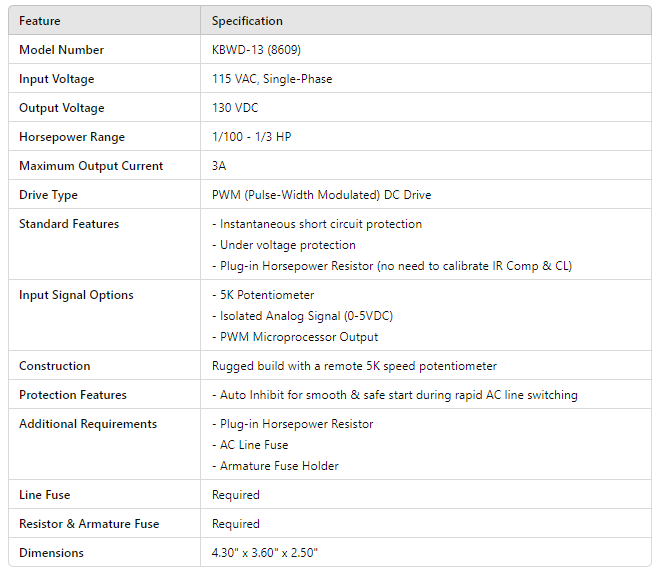This screenshot has width=659, height=572.
Task: Click the Instantaneous short circuit protection line
Action: tap(317, 224)
